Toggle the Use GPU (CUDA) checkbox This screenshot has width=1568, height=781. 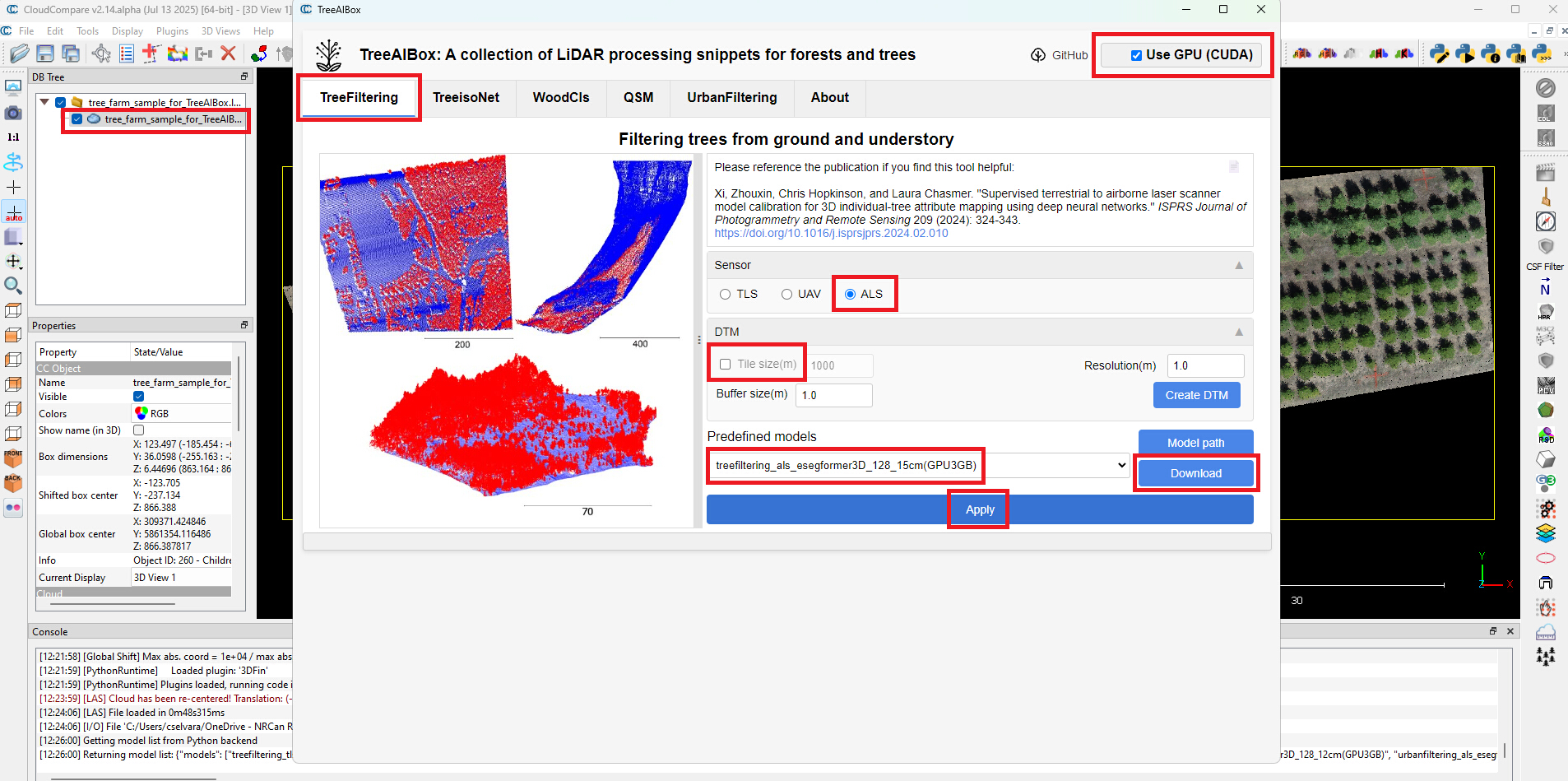click(x=1136, y=55)
